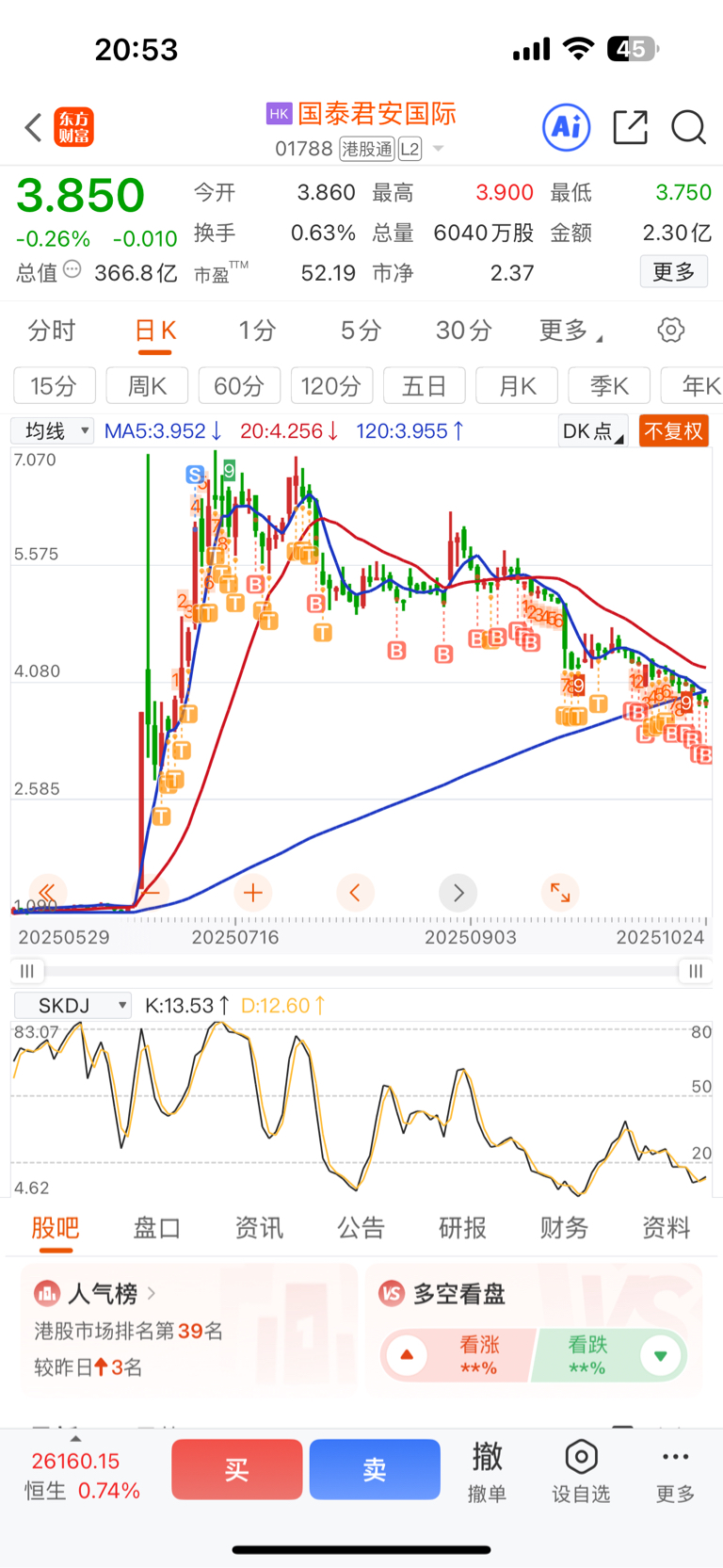Switch to 5分 chart tab
This screenshot has width=723, height=1568.
(x=361, y=331)
